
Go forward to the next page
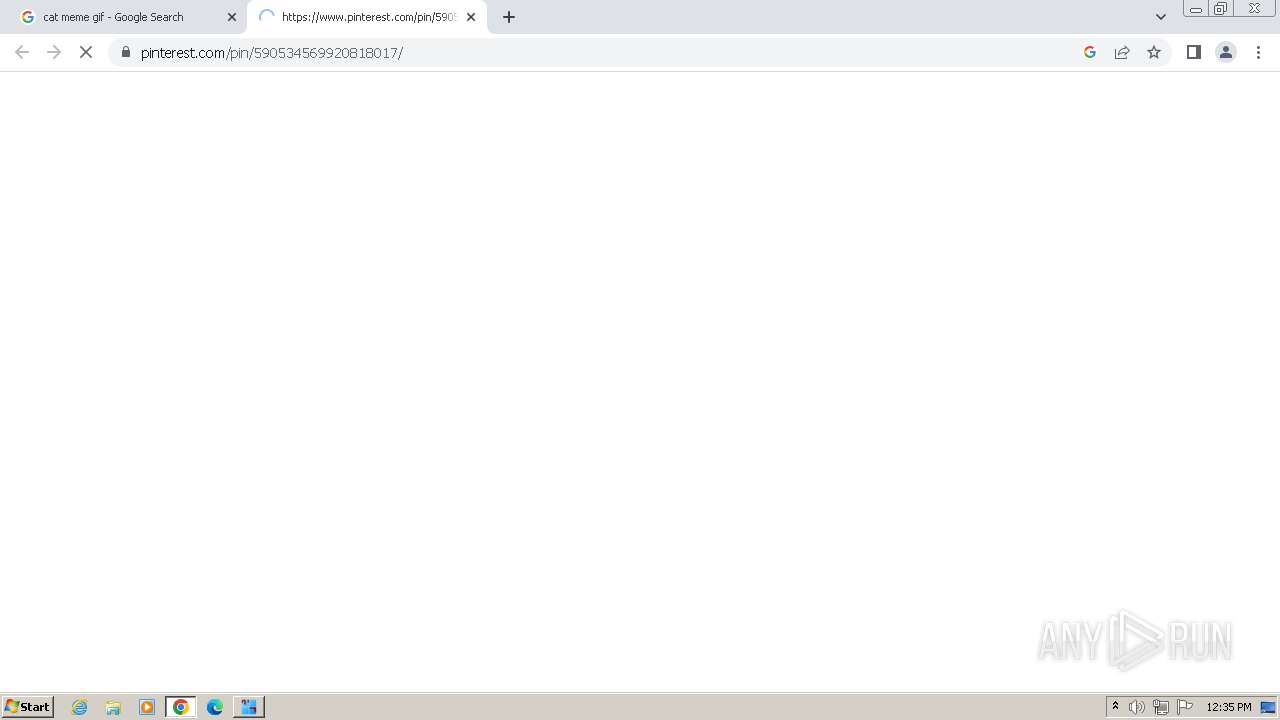pos(54,52)
